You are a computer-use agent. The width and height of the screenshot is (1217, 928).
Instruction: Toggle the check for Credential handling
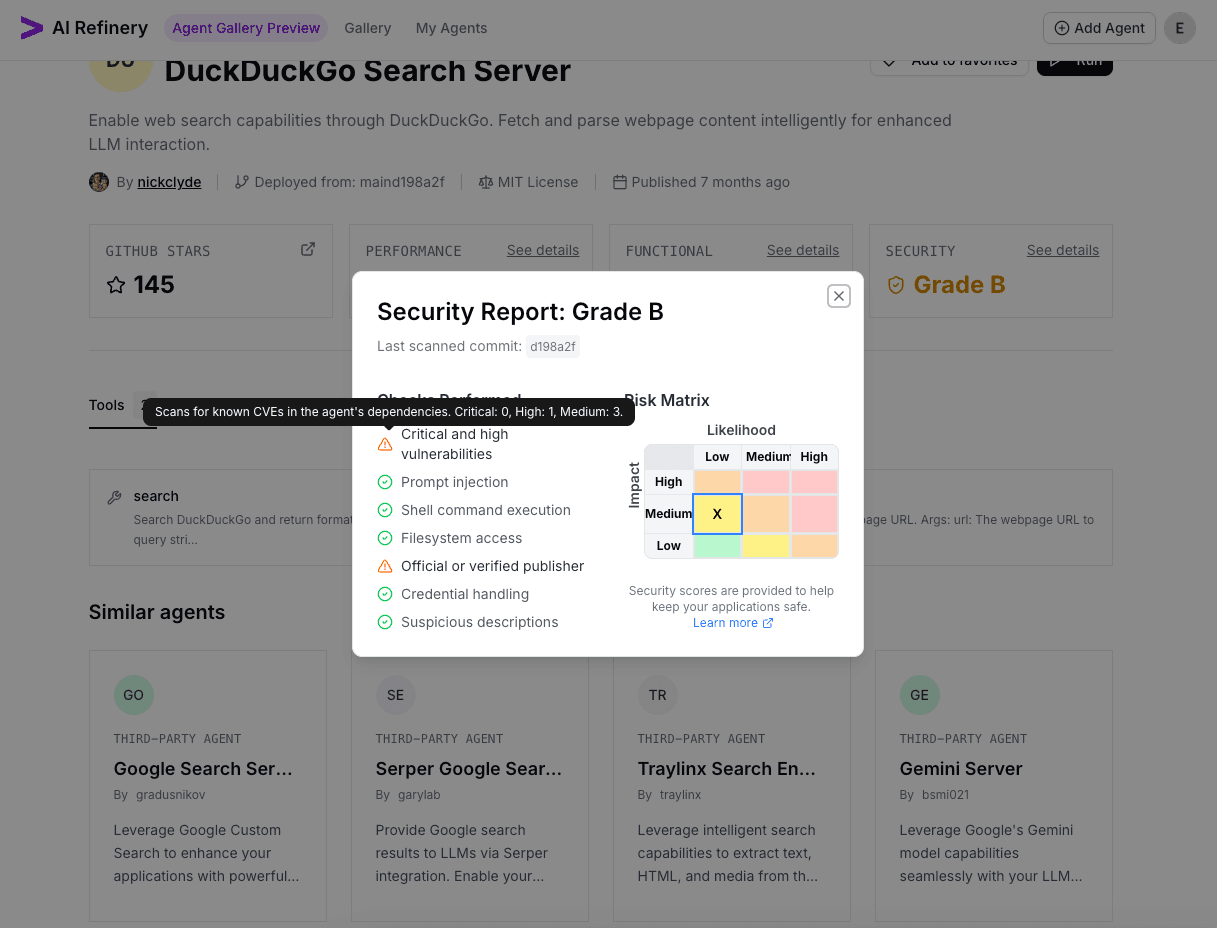click(385, 594)
